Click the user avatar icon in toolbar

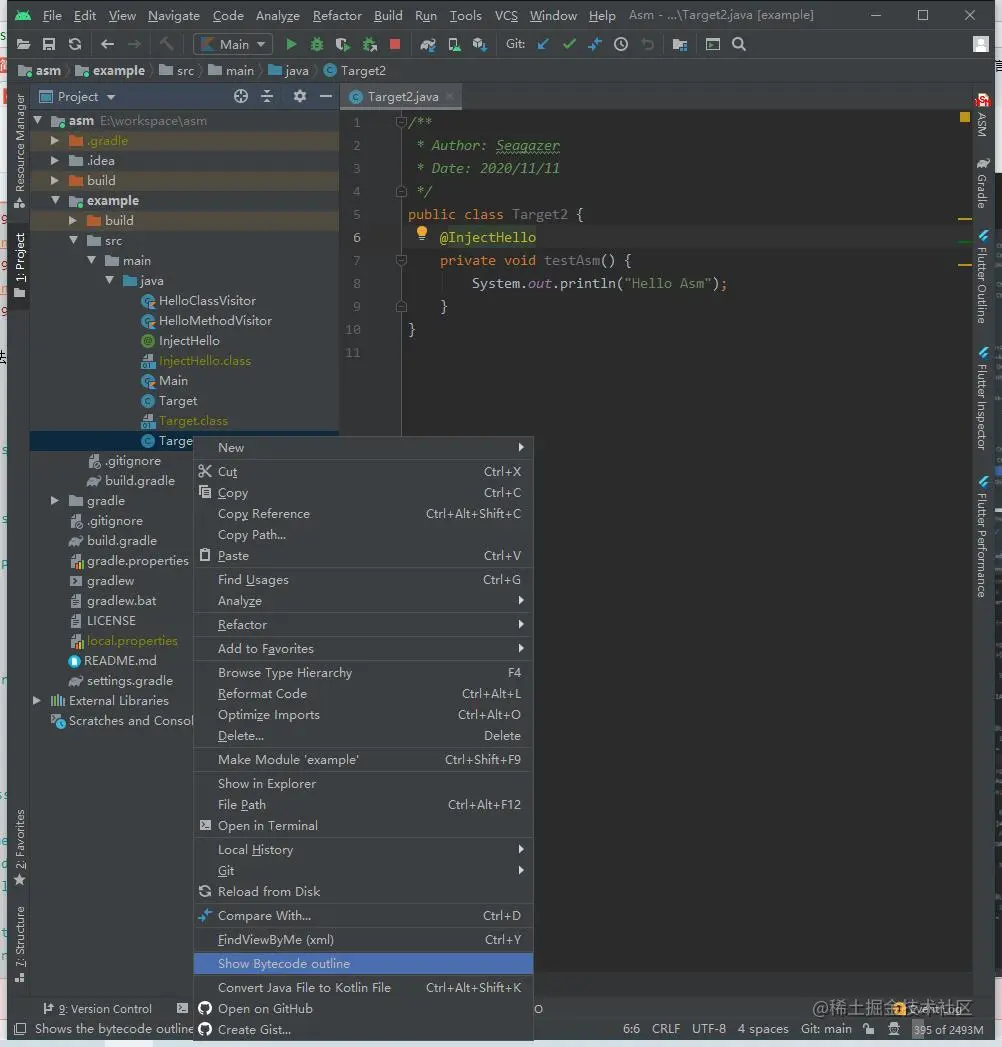981,45
